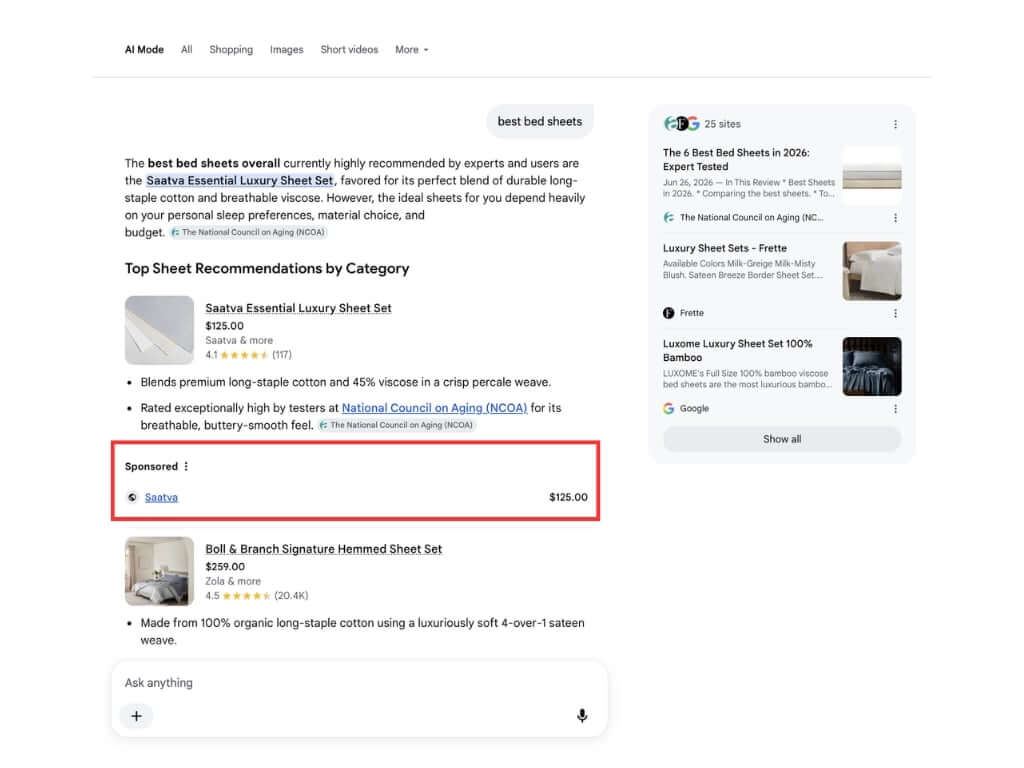Viewport: 1024px width, 768px height.
Task: Open options for the Frette source entry
Action: (895, 313)
